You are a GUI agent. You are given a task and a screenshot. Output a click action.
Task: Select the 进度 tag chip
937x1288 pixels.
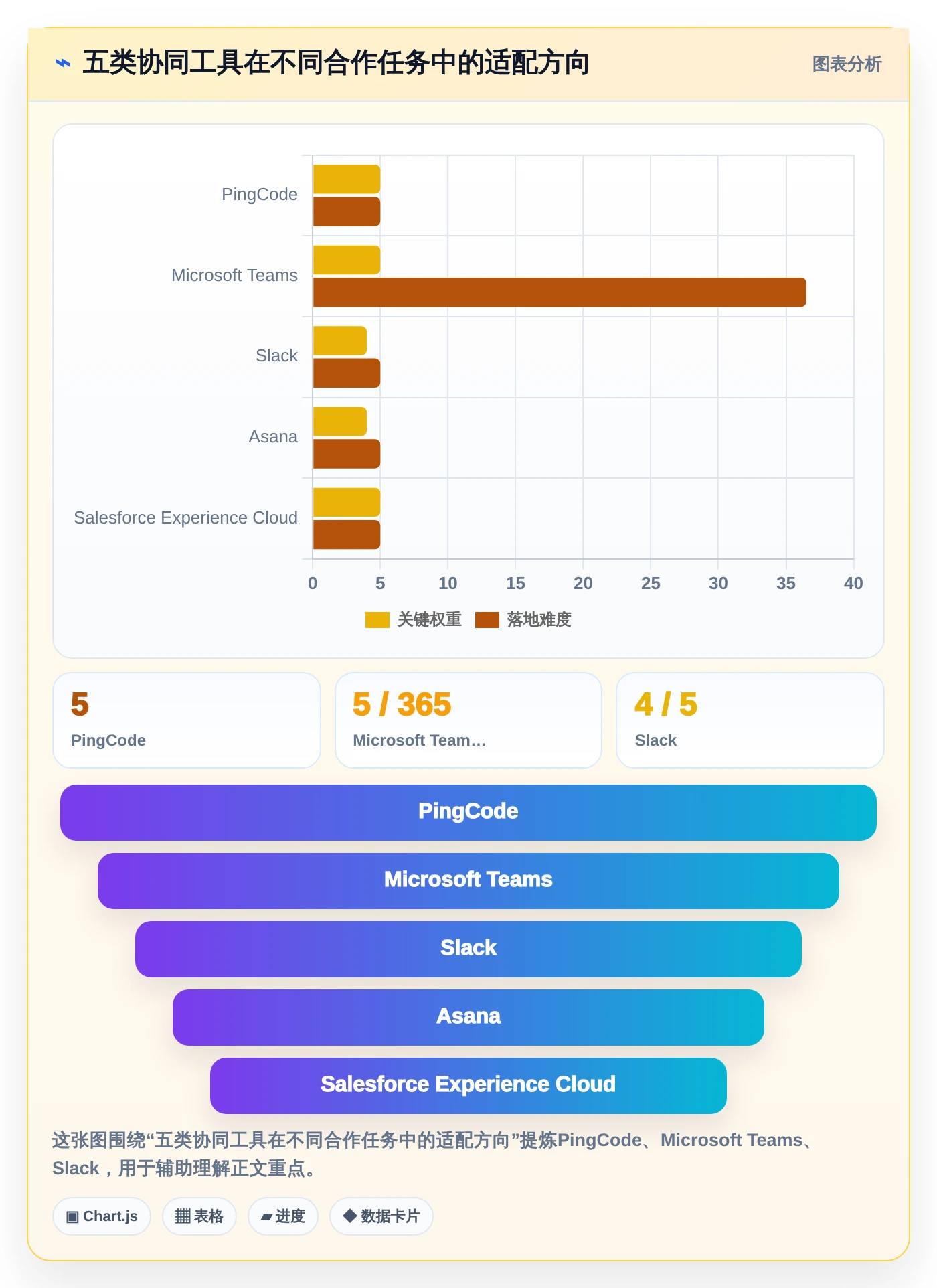click(283, 1216)
